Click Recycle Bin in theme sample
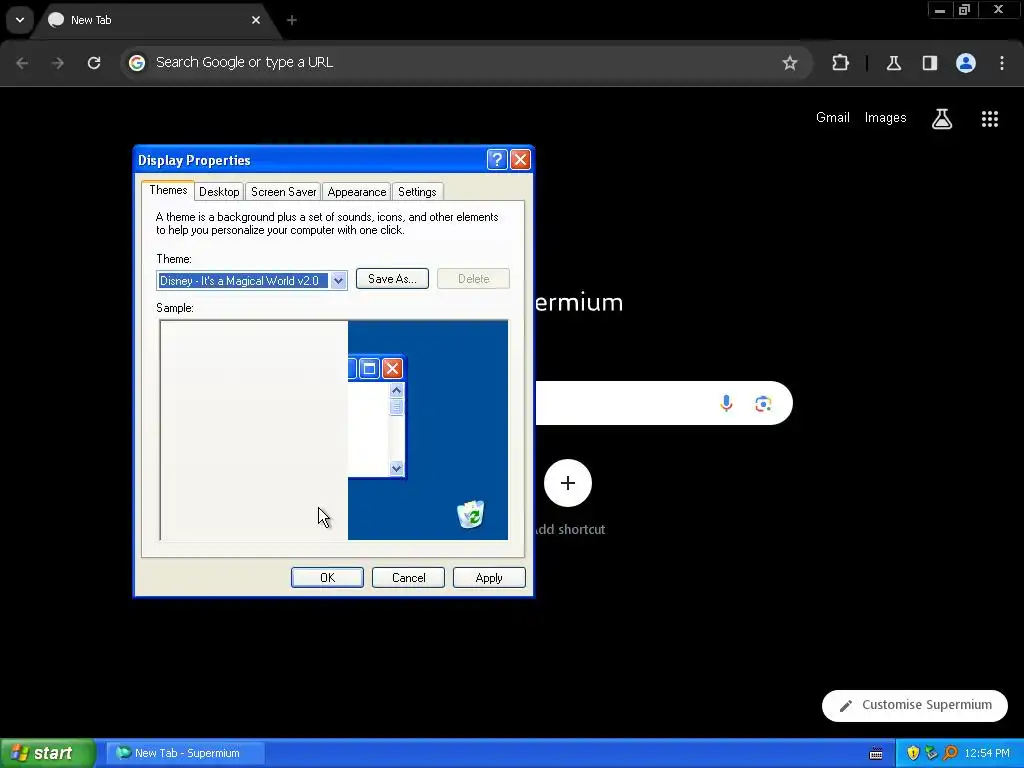1024x768 pixels. [x=470, y=514]
